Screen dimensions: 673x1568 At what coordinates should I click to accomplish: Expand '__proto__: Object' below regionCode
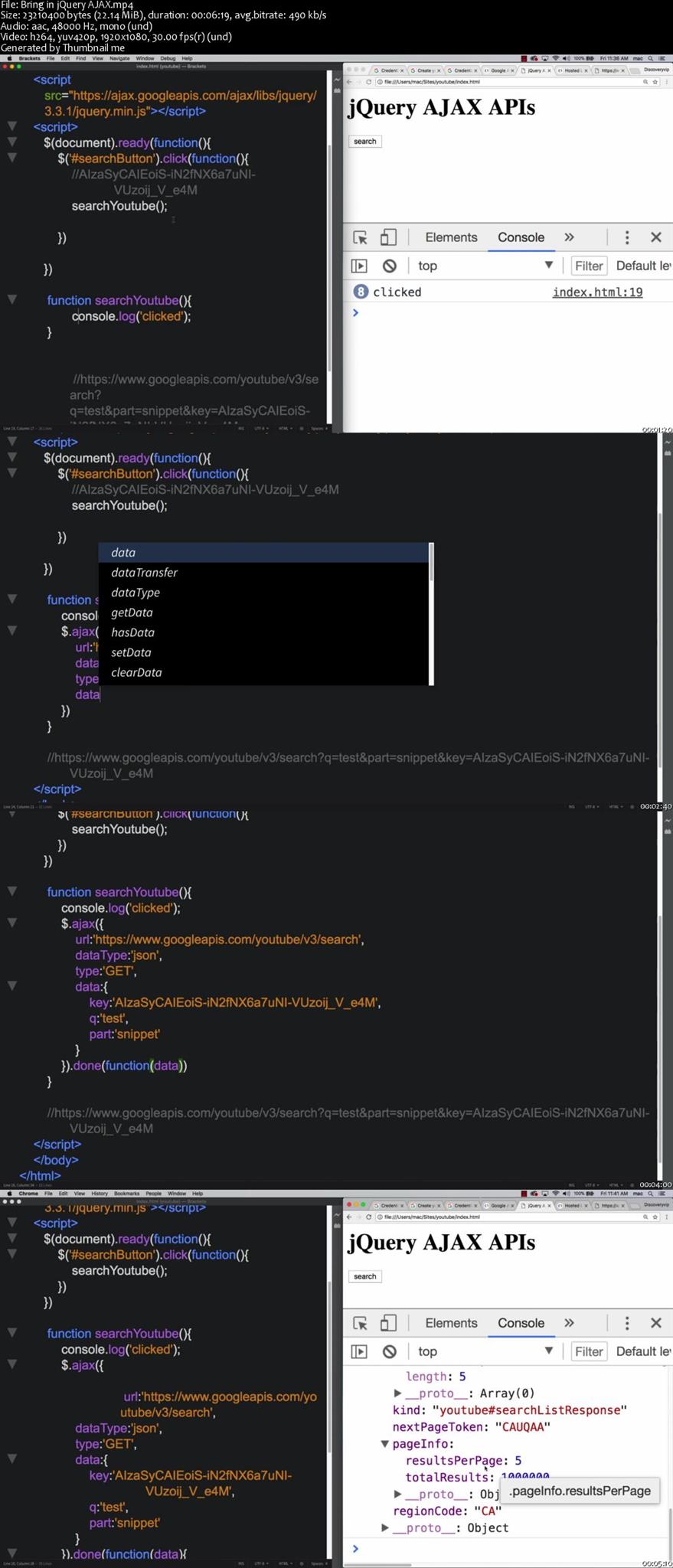(x=385, y=1527)
